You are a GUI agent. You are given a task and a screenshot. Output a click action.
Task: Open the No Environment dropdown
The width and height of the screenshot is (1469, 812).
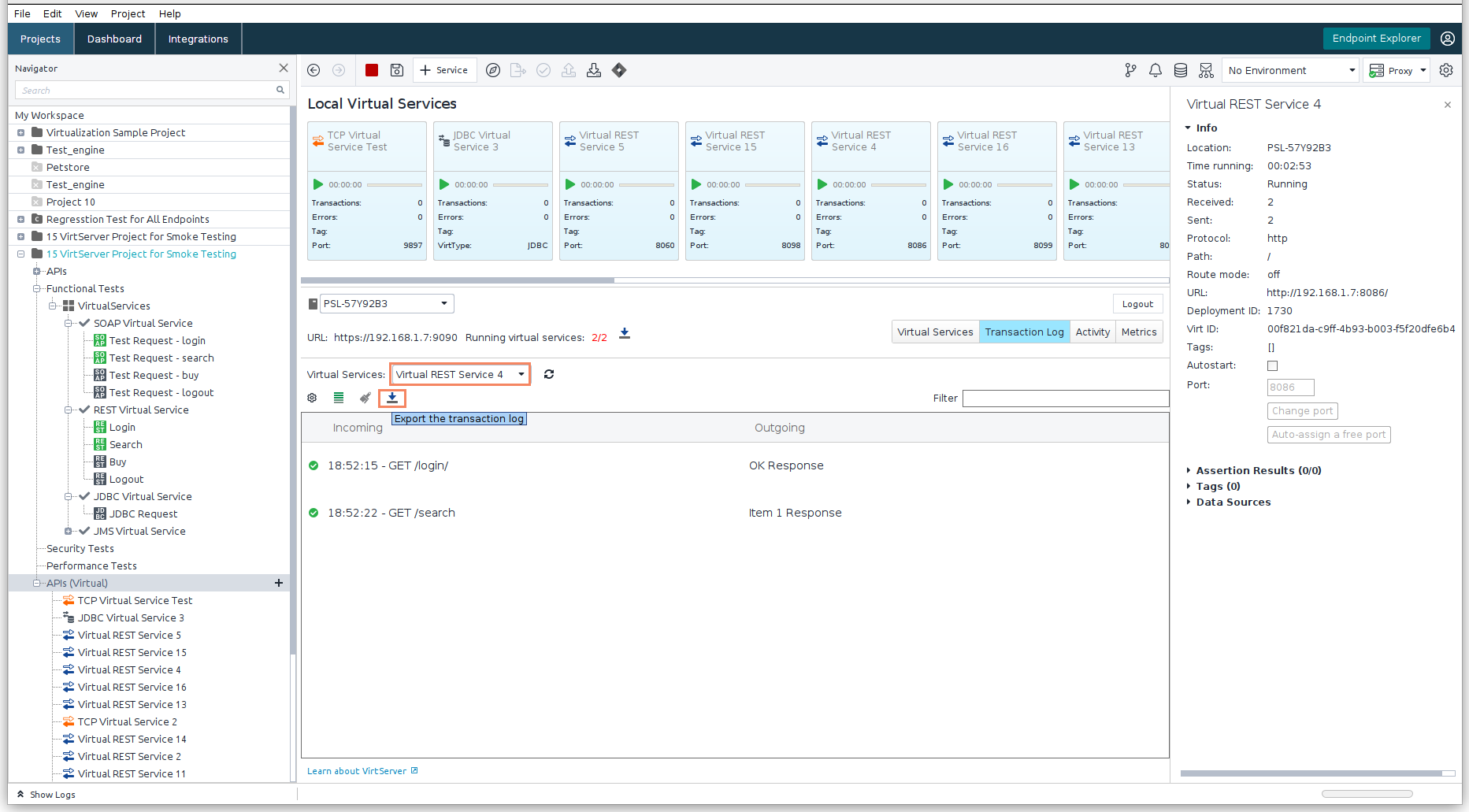(1290, 70)
